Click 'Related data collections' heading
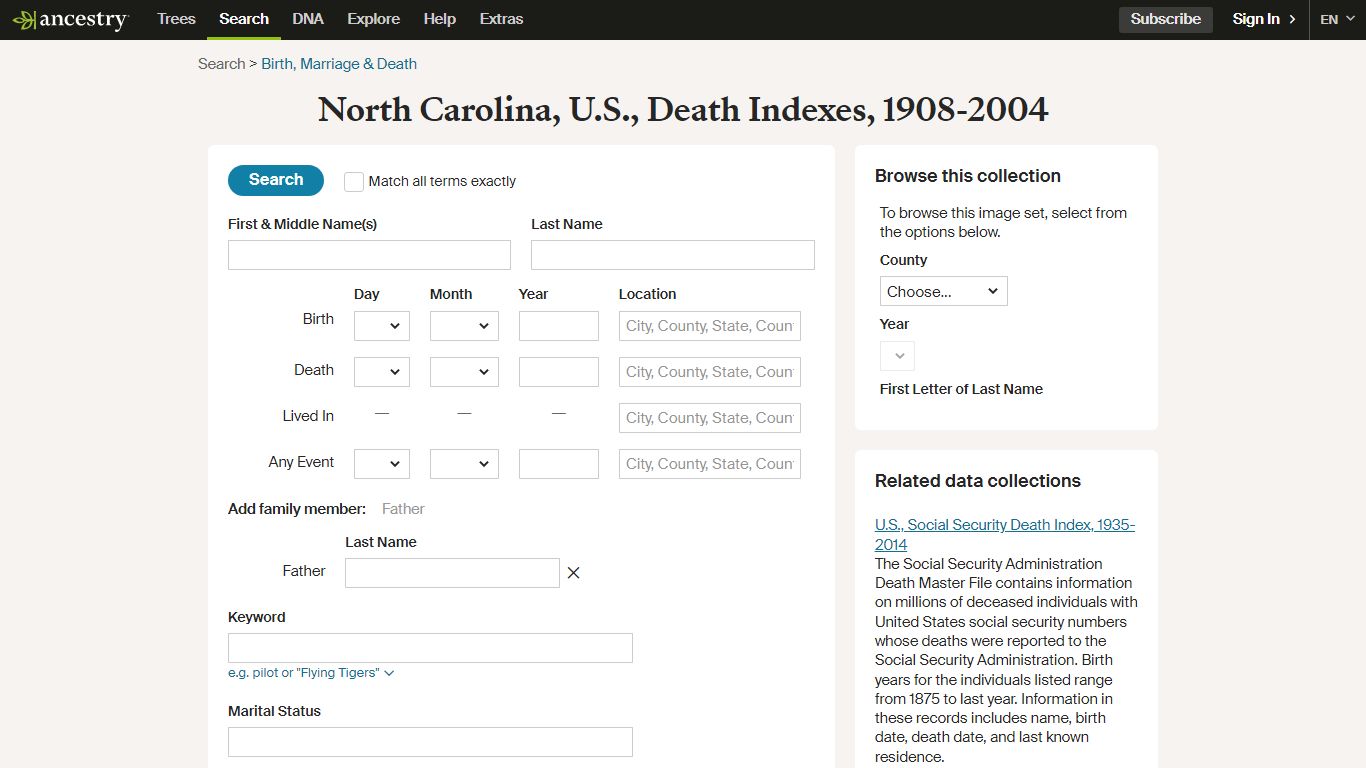The width and height of the screenshot is (1366, 768). [978, 481]
